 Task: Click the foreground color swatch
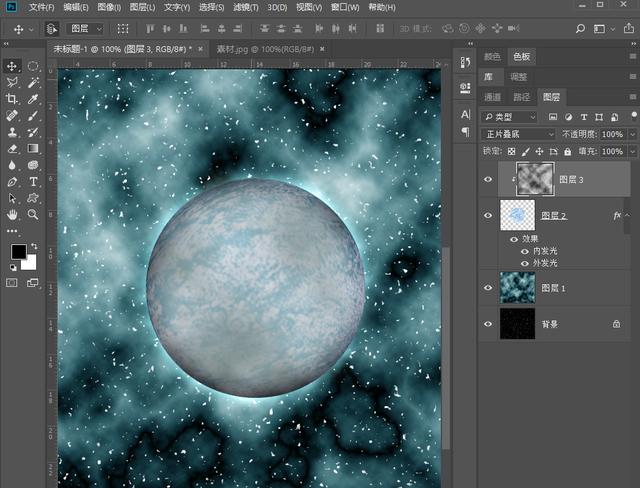click(18, 251)
